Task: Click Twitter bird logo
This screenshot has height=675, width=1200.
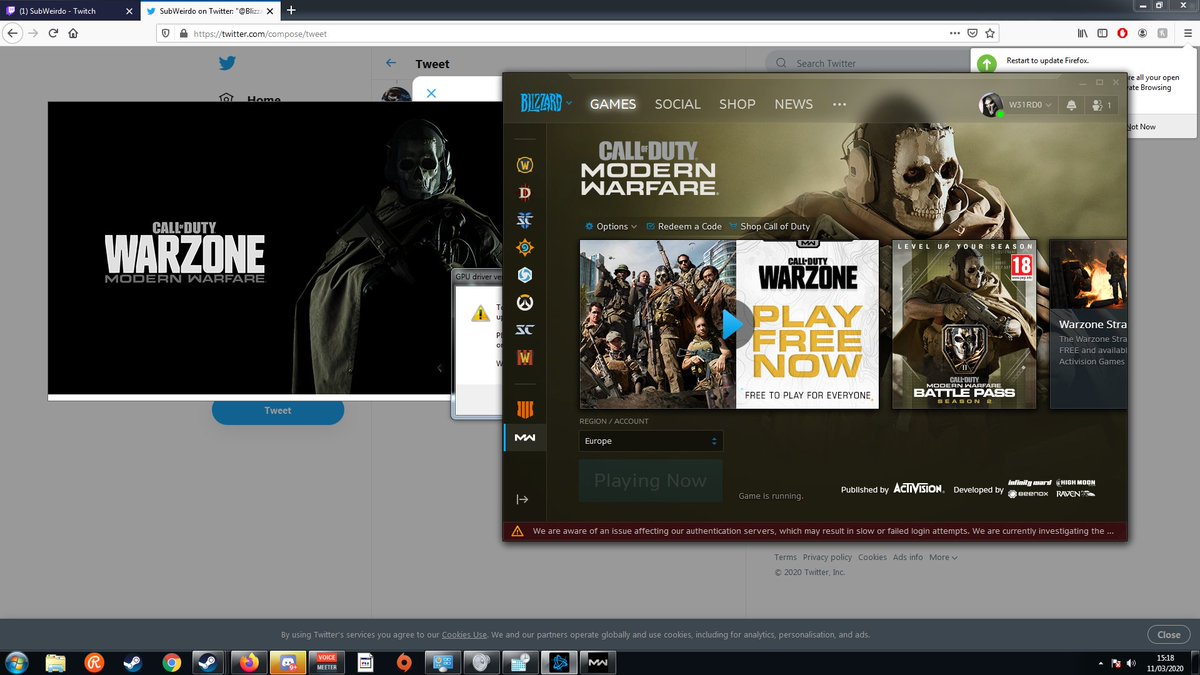Action: click(228, 63)
